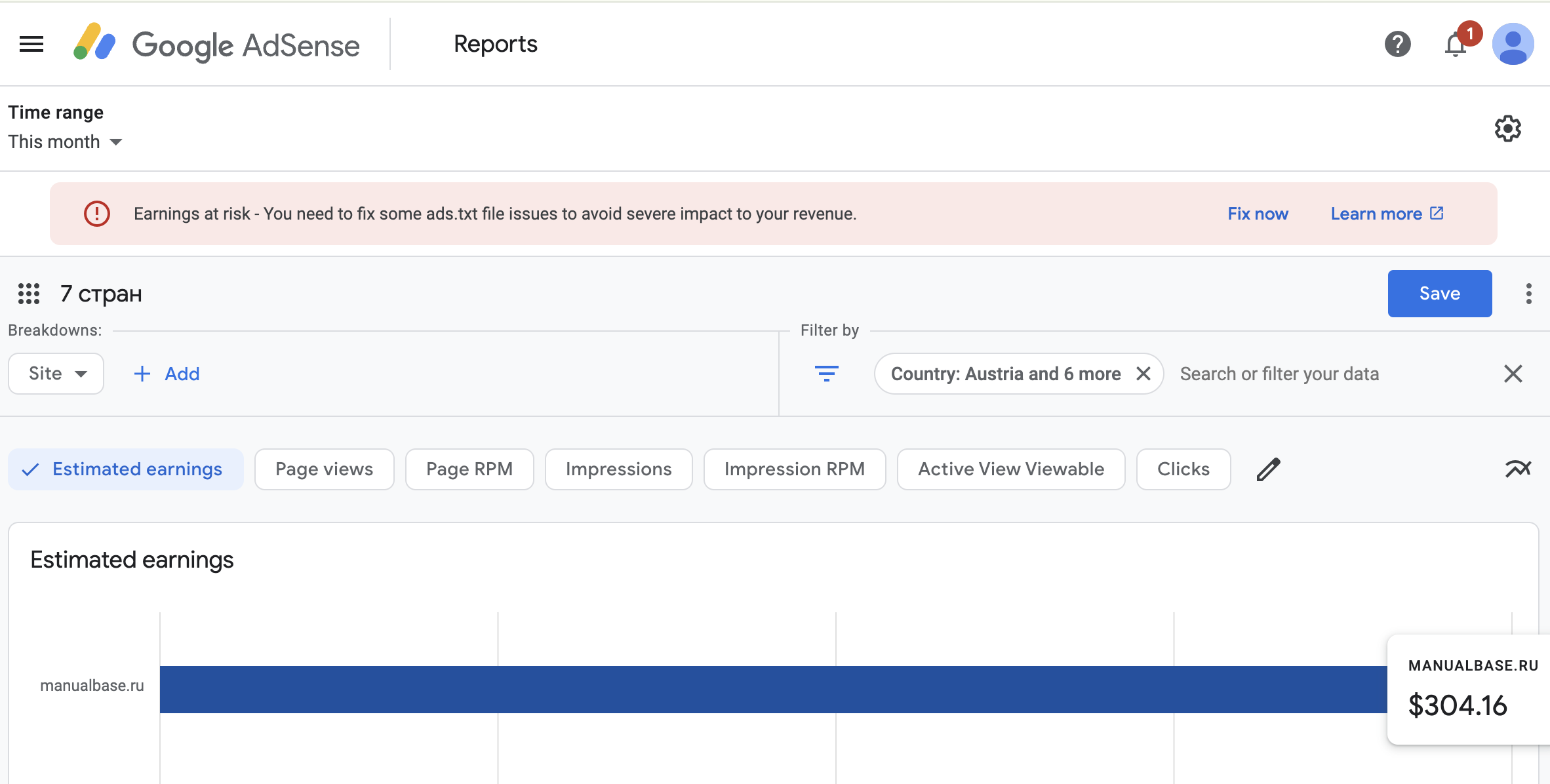Toggle the Clicks metric chip

pos(1183,469)
